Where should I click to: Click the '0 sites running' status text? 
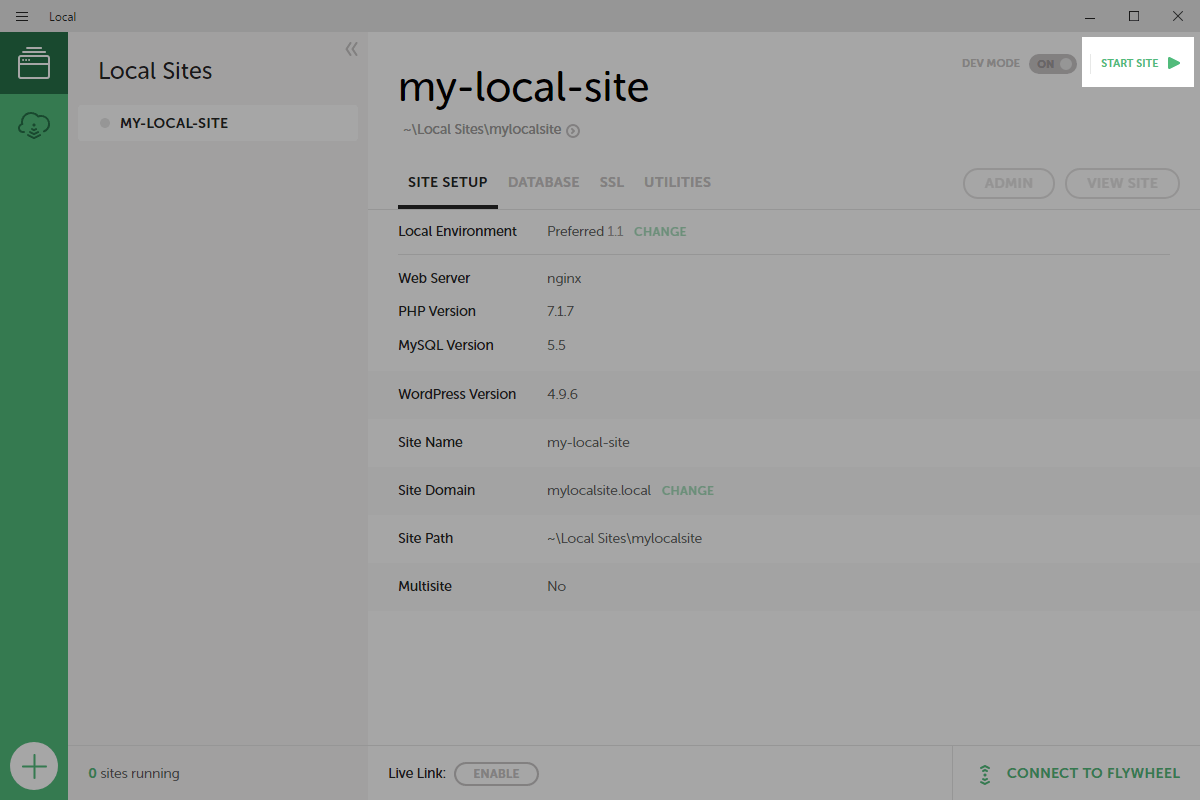[134, 773]
